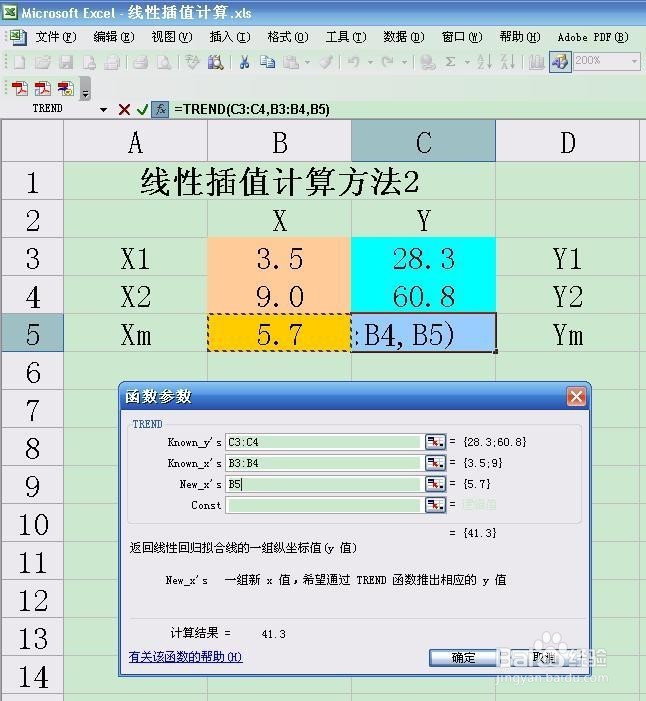Click the Redo toolbar icon
Image resolution: width=646 pixels, height=701 pixels.
coord(388,62)
